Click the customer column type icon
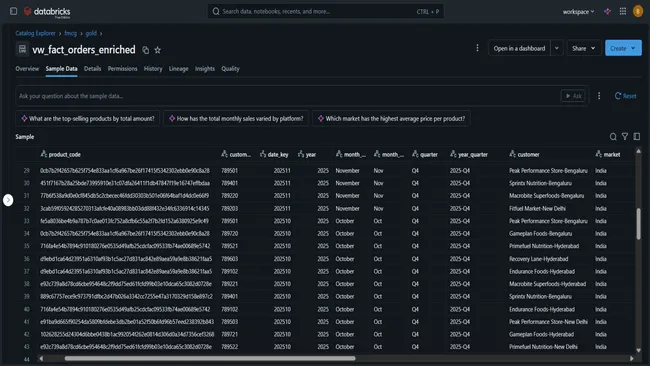 click(512, 154)
